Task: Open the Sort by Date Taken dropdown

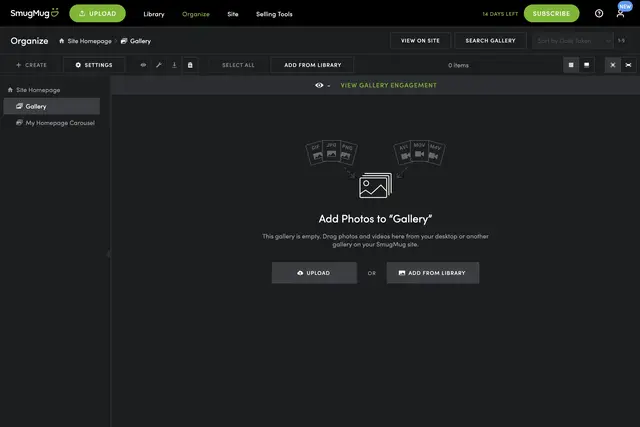Action: (x=573, y=41)
